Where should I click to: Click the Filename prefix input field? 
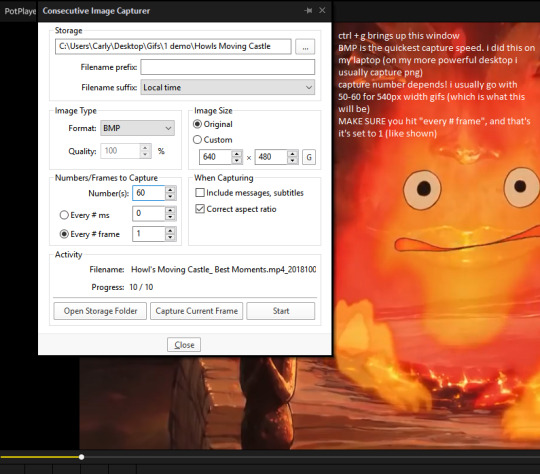point(228,67)
